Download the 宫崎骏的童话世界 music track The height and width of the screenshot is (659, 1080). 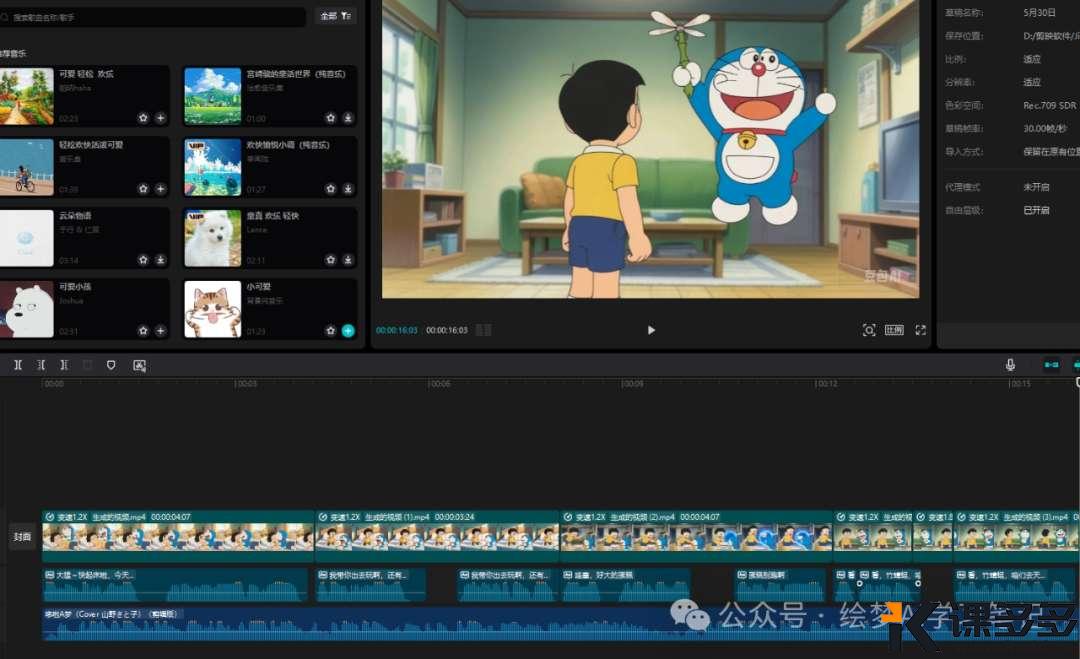pos(348,118)
